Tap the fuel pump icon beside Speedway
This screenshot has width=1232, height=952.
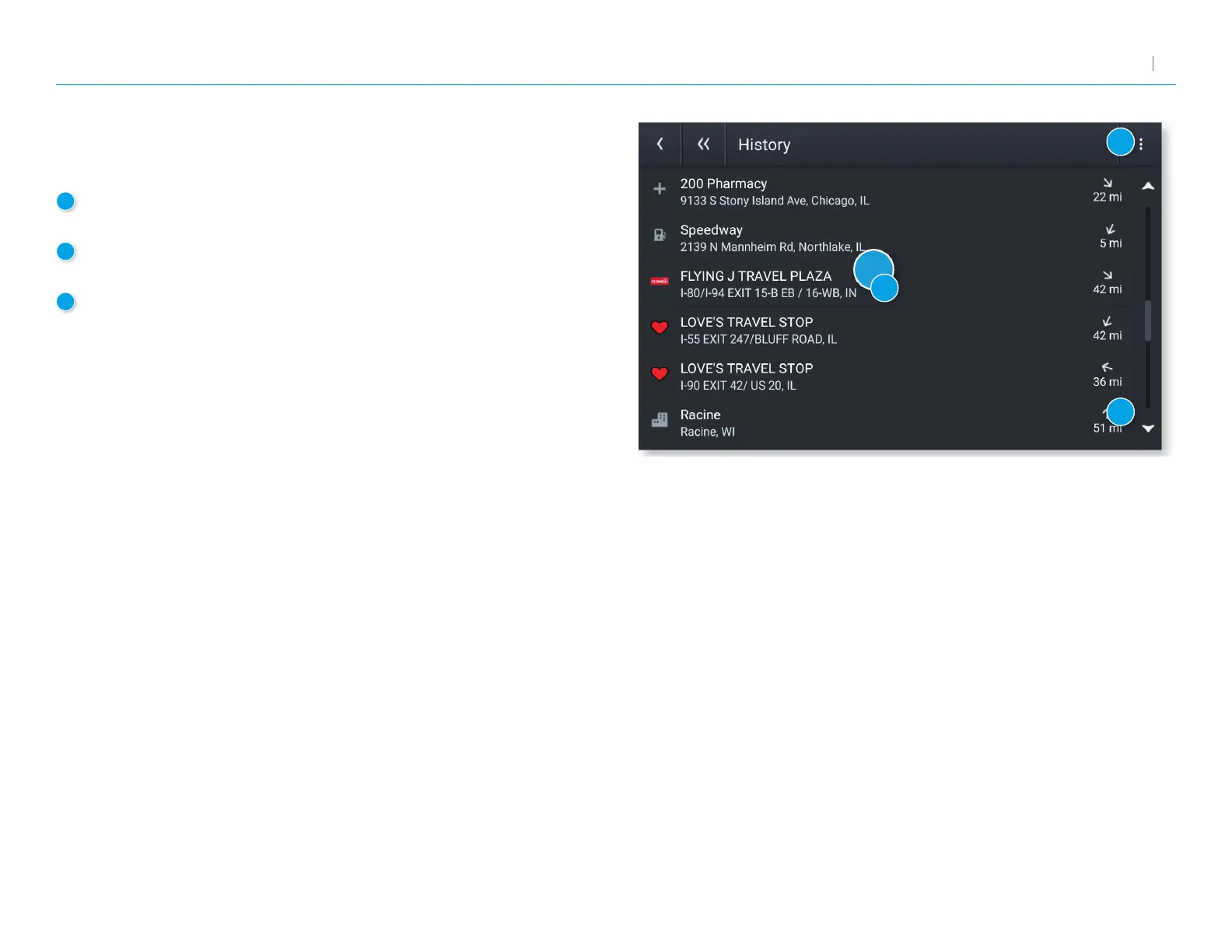click(x=660, y=235)
